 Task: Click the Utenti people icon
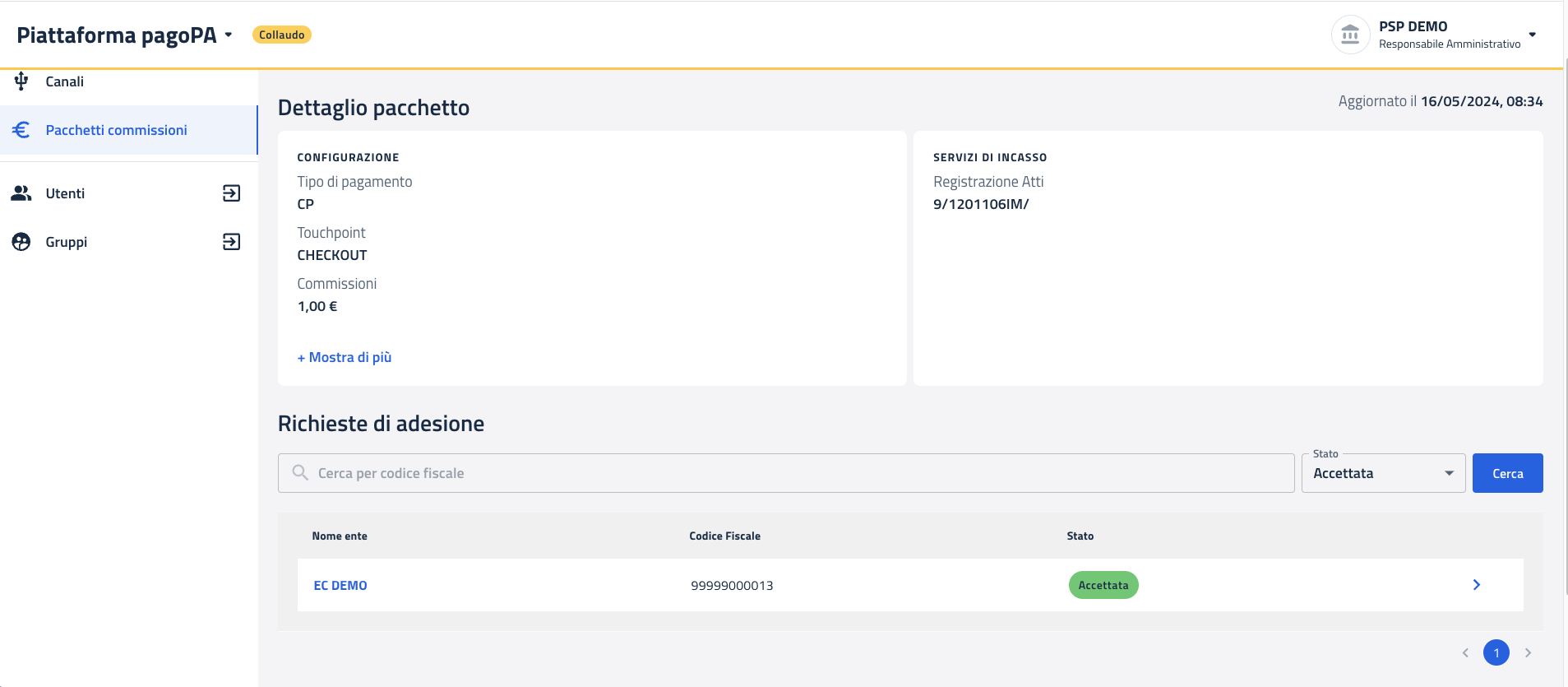click(21, 193)
